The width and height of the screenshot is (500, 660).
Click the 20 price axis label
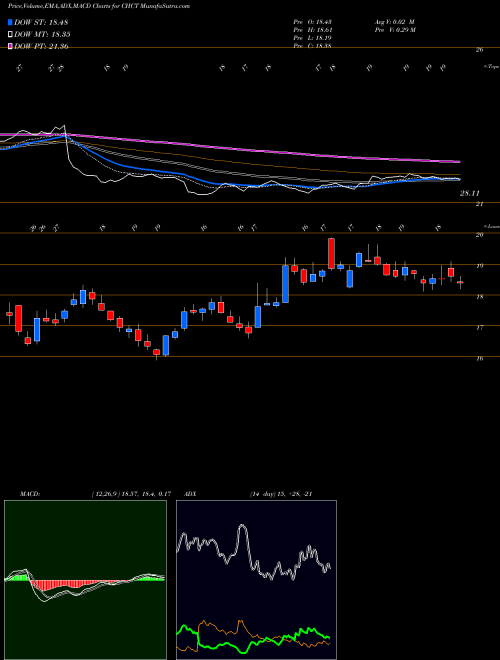click(x=479, y=235)
